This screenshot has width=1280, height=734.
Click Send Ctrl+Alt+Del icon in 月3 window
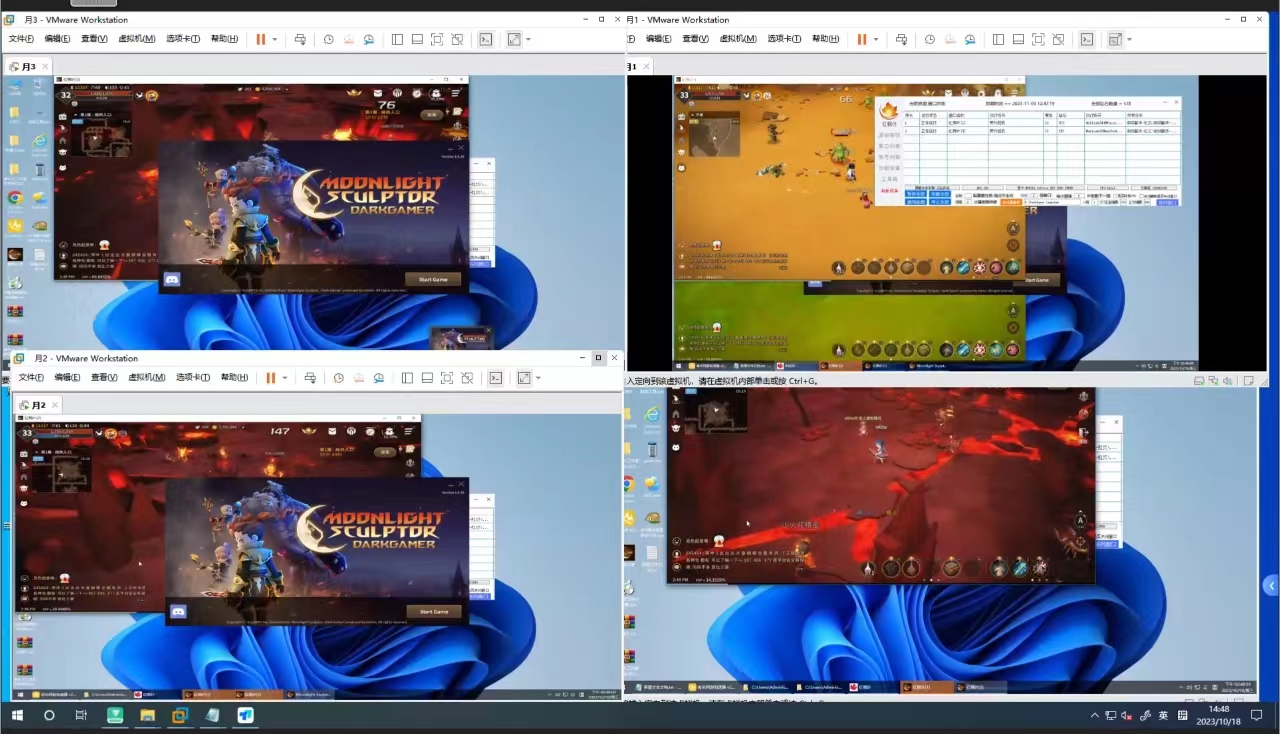point(300,39)
